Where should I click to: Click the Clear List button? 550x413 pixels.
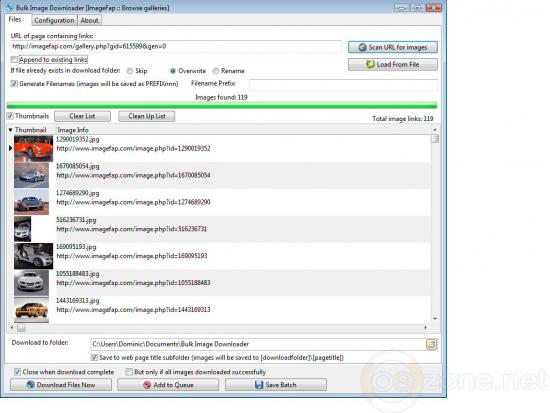click(x=82, y=116)
